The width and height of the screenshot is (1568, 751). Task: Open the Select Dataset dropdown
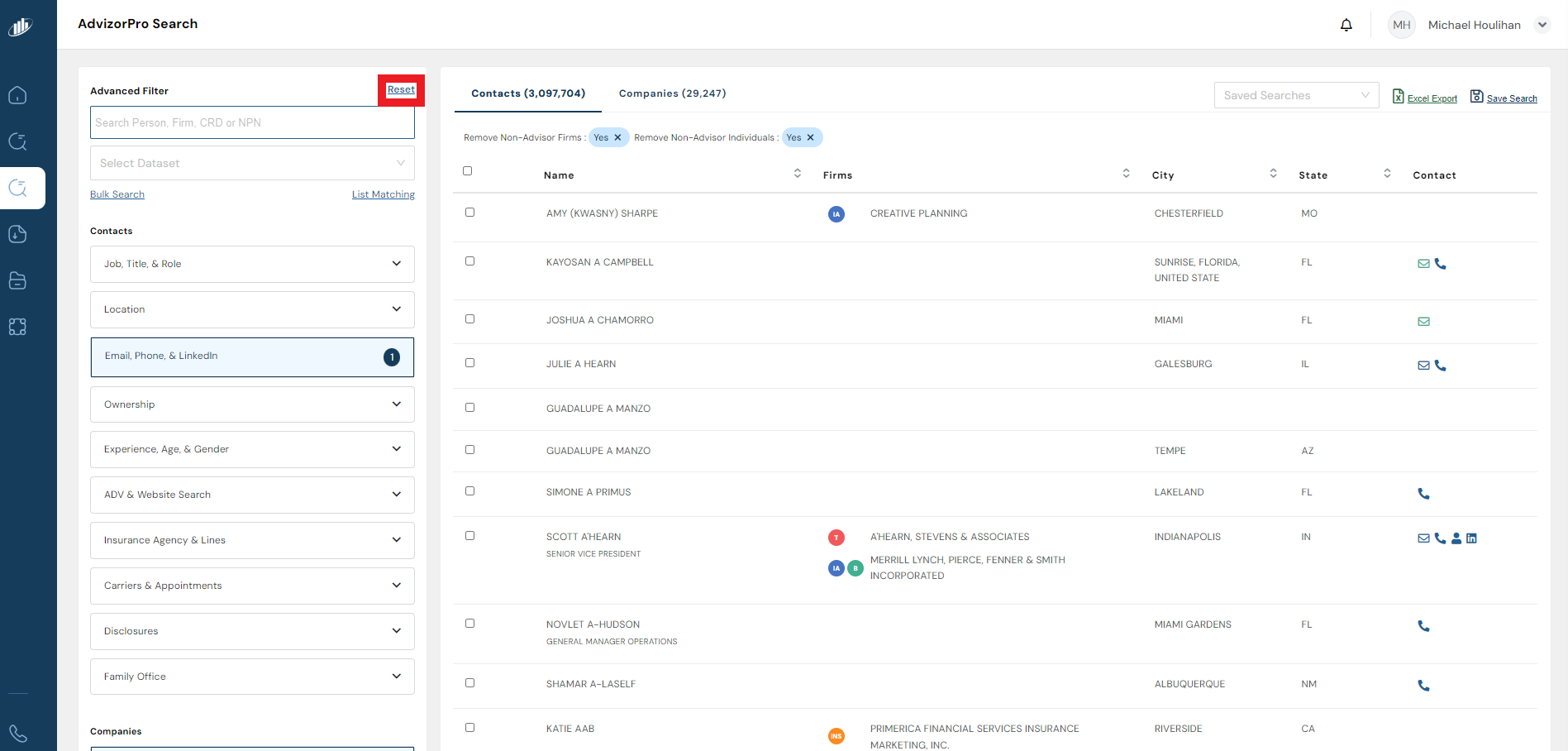[x=252, y=163]
